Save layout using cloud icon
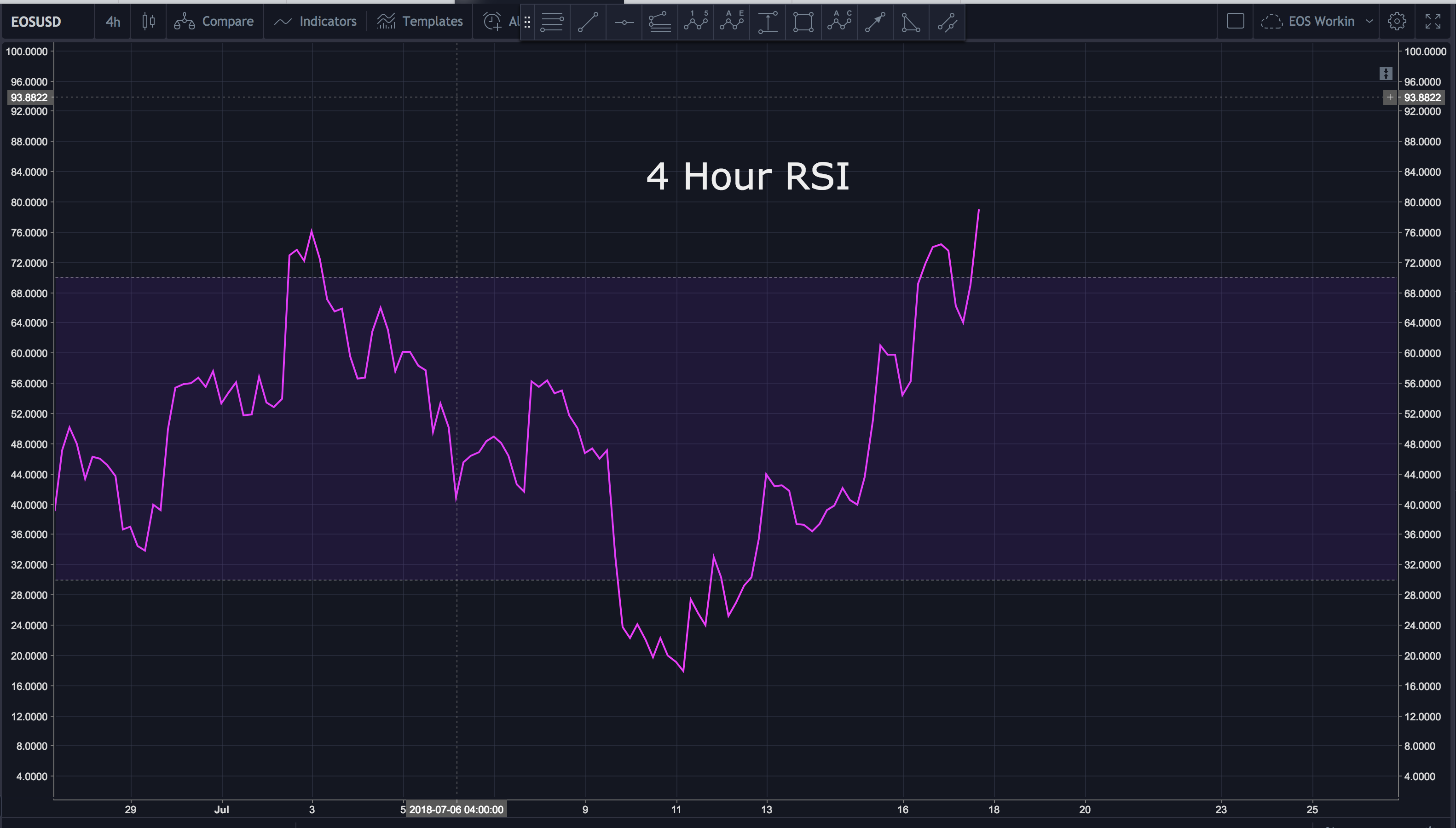This screenshot has width=1456, height=828. pos(1272,22)
